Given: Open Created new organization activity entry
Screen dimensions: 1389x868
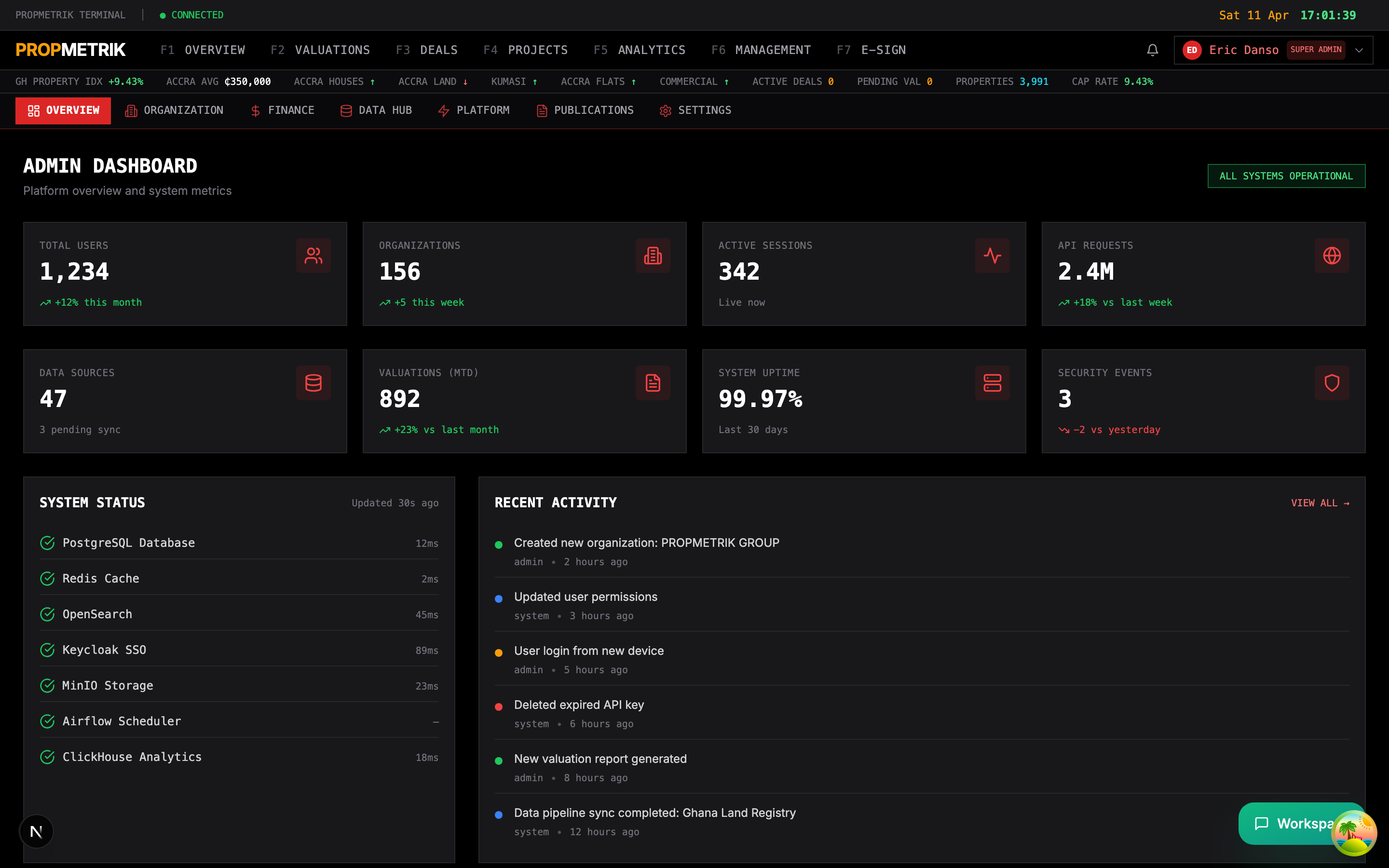Looking at the screenshot, I should (922, 552).
